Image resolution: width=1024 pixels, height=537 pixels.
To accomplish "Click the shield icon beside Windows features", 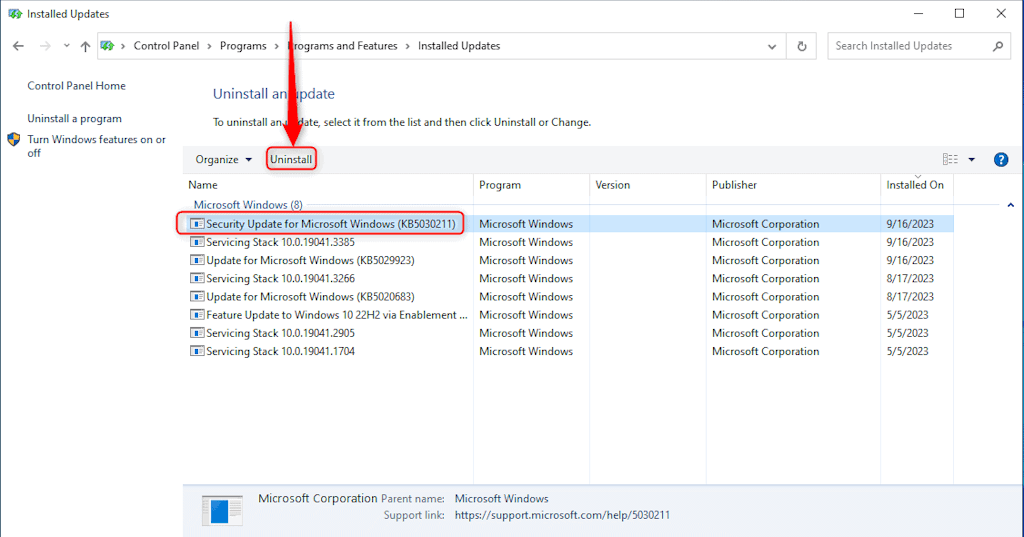I will (x=14, y=139).
